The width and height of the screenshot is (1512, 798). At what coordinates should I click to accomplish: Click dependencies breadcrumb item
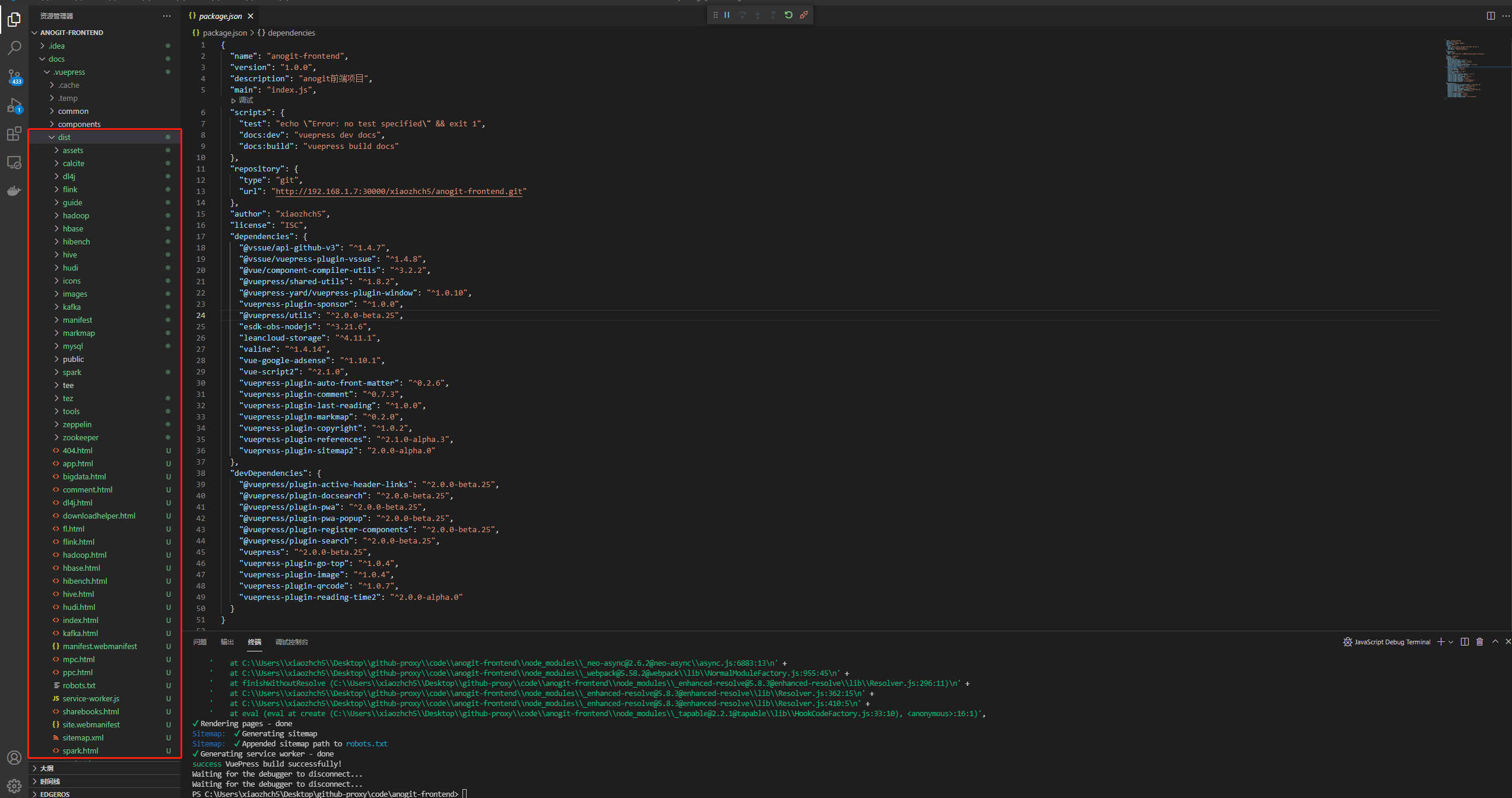pyautogui.click(x=286, y=33)
